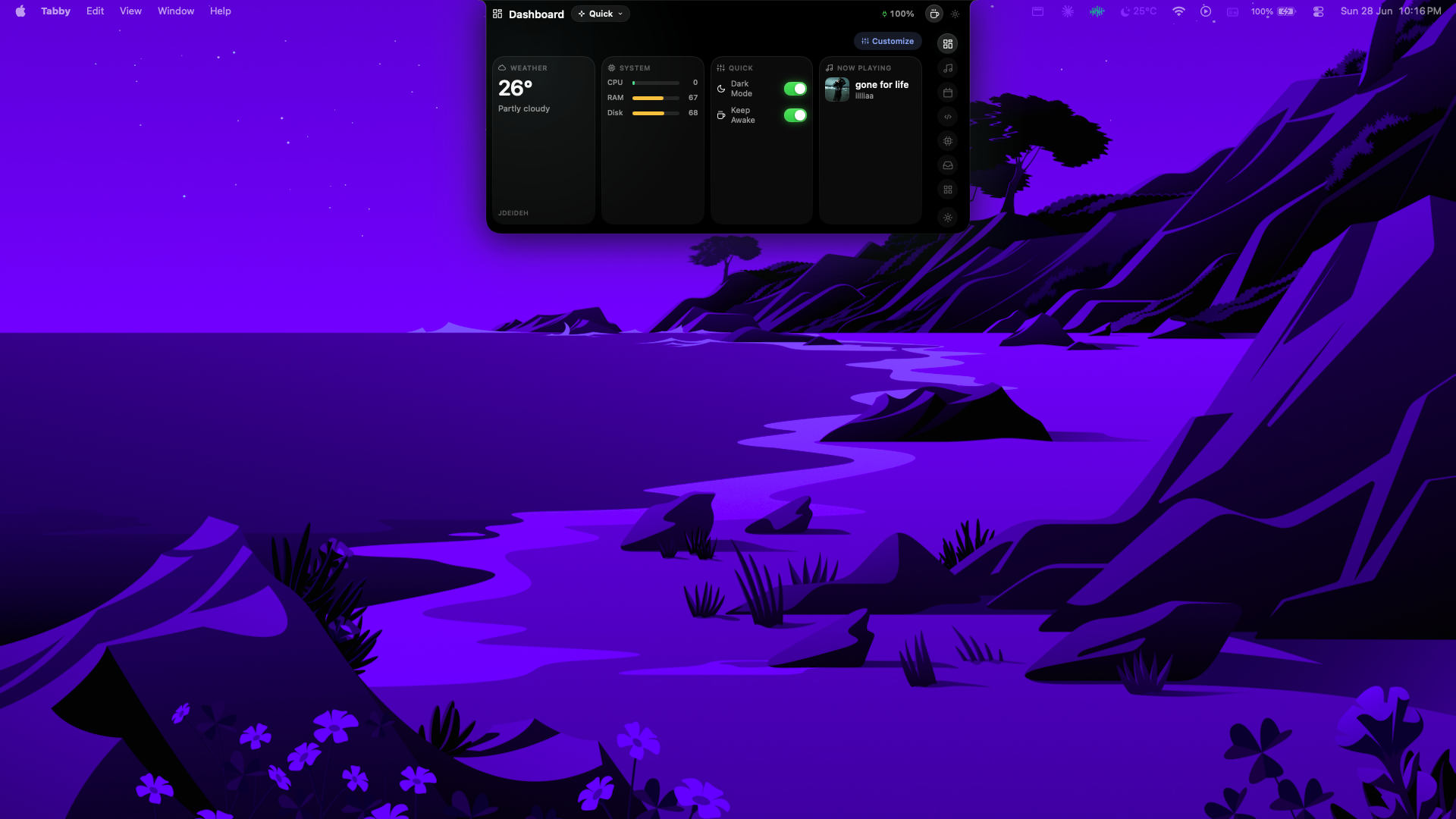Open the music note sidebar tab
1456x819 pixels.
tap(948, 68)
